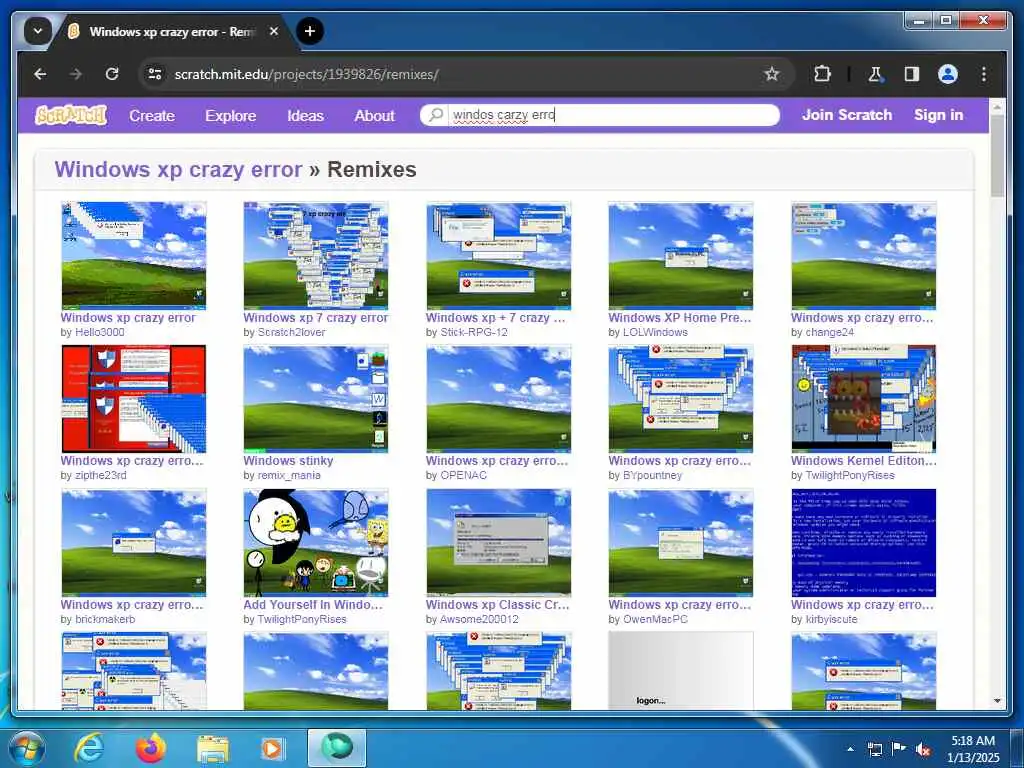Open the logon... gray thumbnail

click(680, 670)
